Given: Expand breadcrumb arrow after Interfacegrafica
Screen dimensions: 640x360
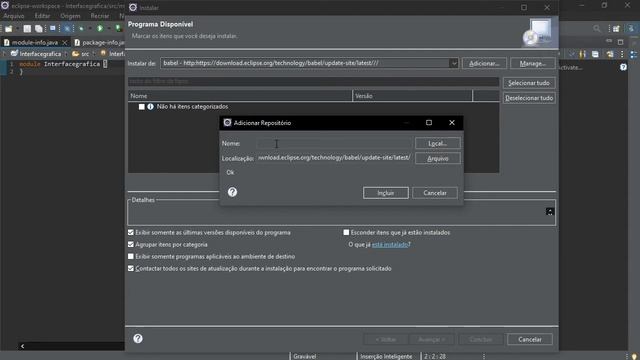Looking at the screenshot, I should (66, 54).
